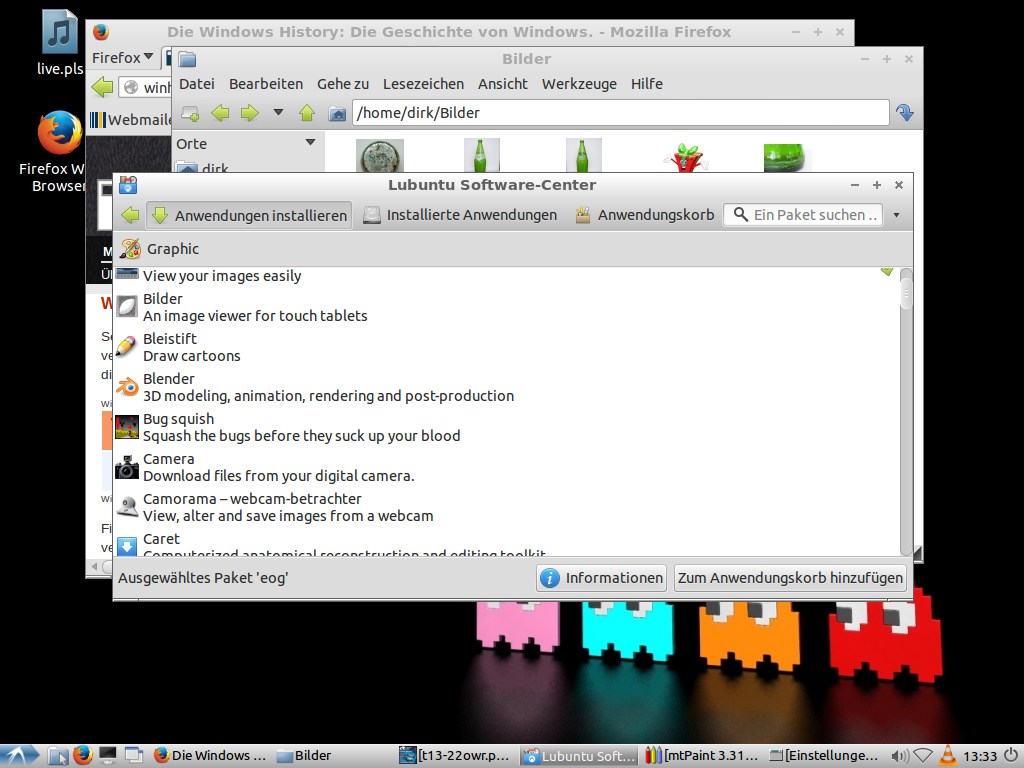Screen dimensions: 1024x768
Task: Click Zum Anwendungskorb hinzufügen
Action: coord(790,578)
